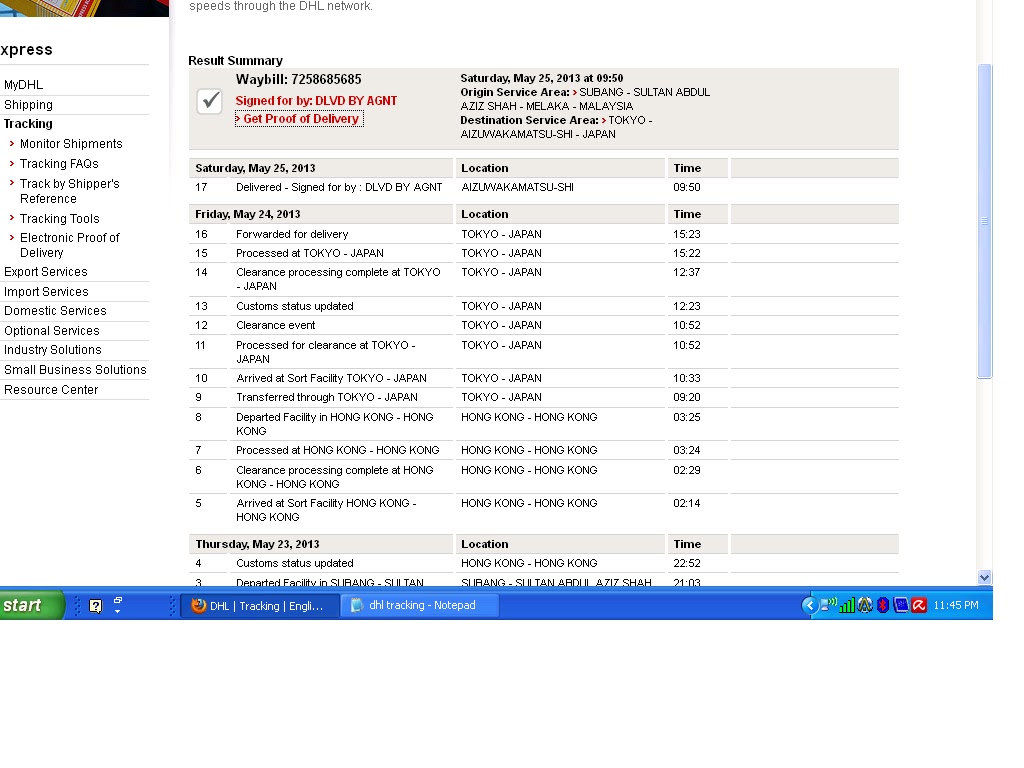Click the red chevron beside Monitor Shipments
1024x768 pixels.
point(12,144)
